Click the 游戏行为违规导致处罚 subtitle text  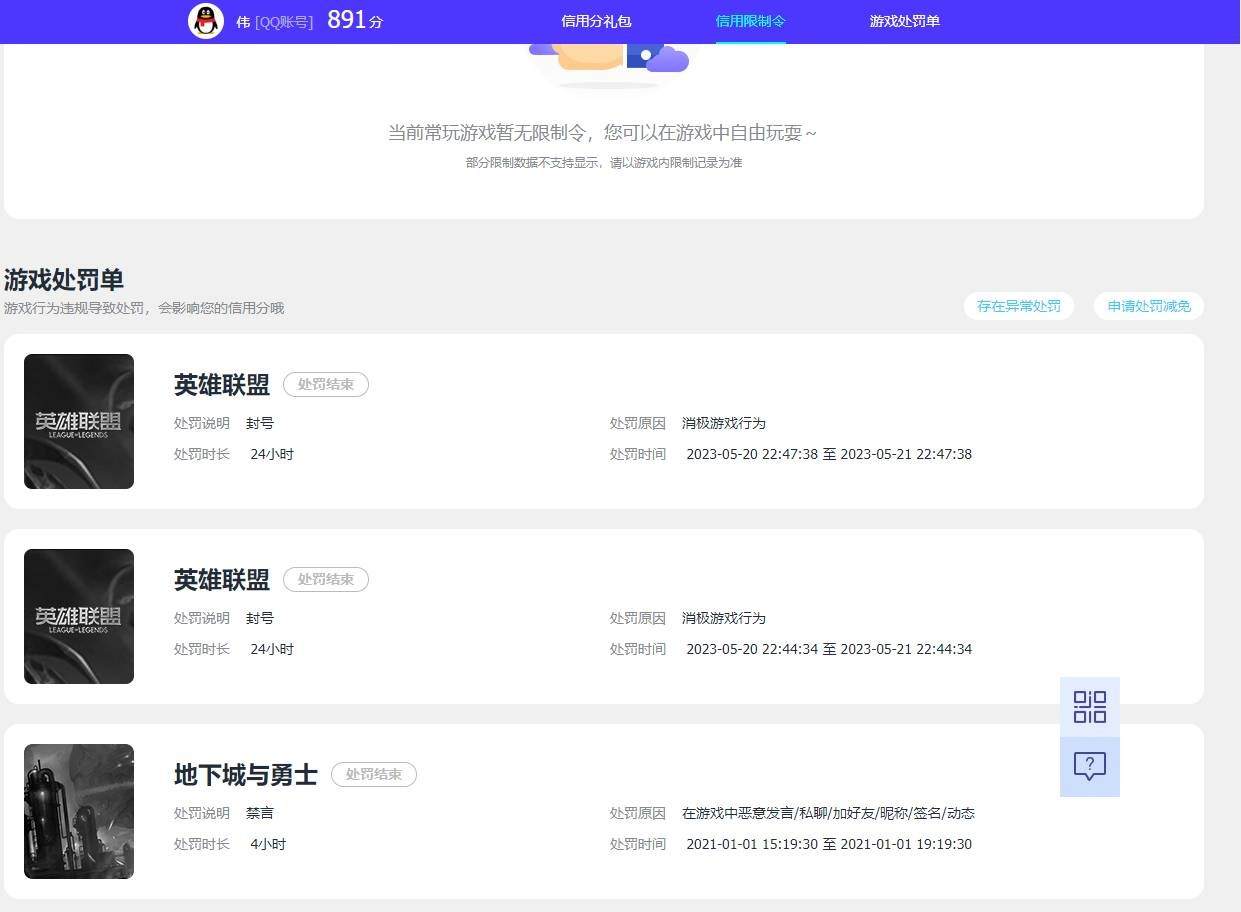[144, 308]
